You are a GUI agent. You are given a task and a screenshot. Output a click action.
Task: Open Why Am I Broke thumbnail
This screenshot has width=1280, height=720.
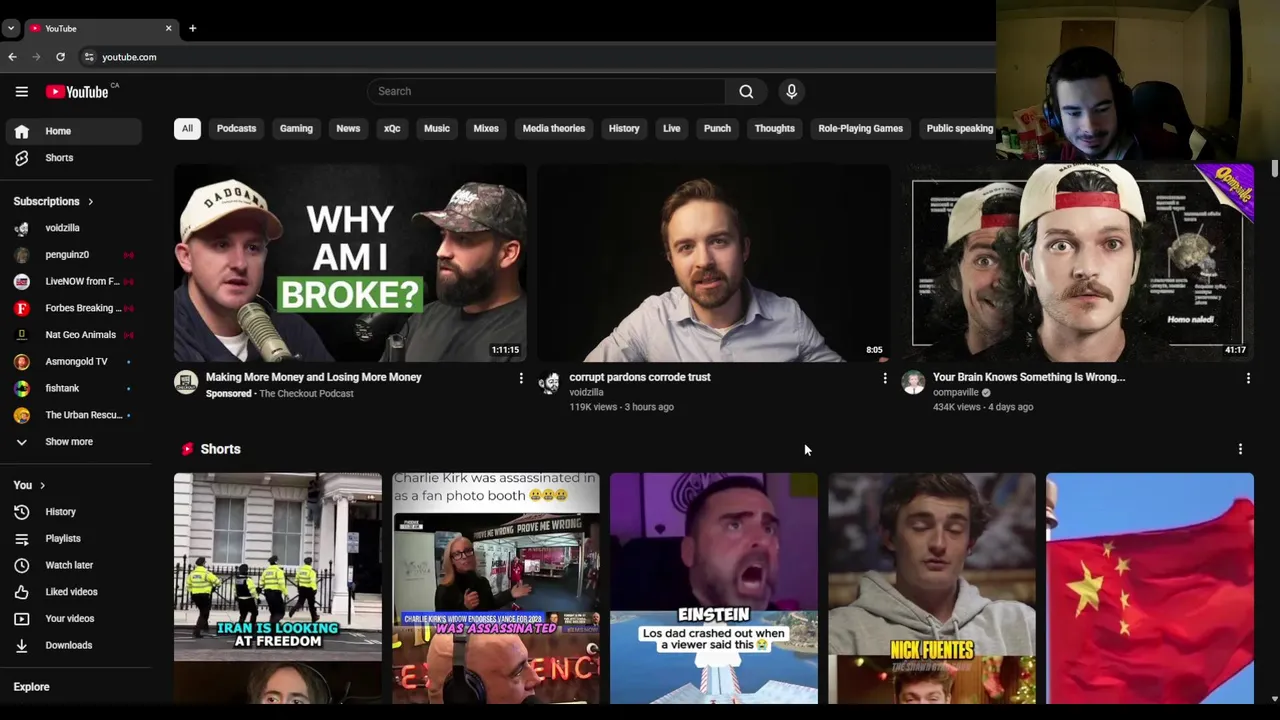click(x=350, y=263)
